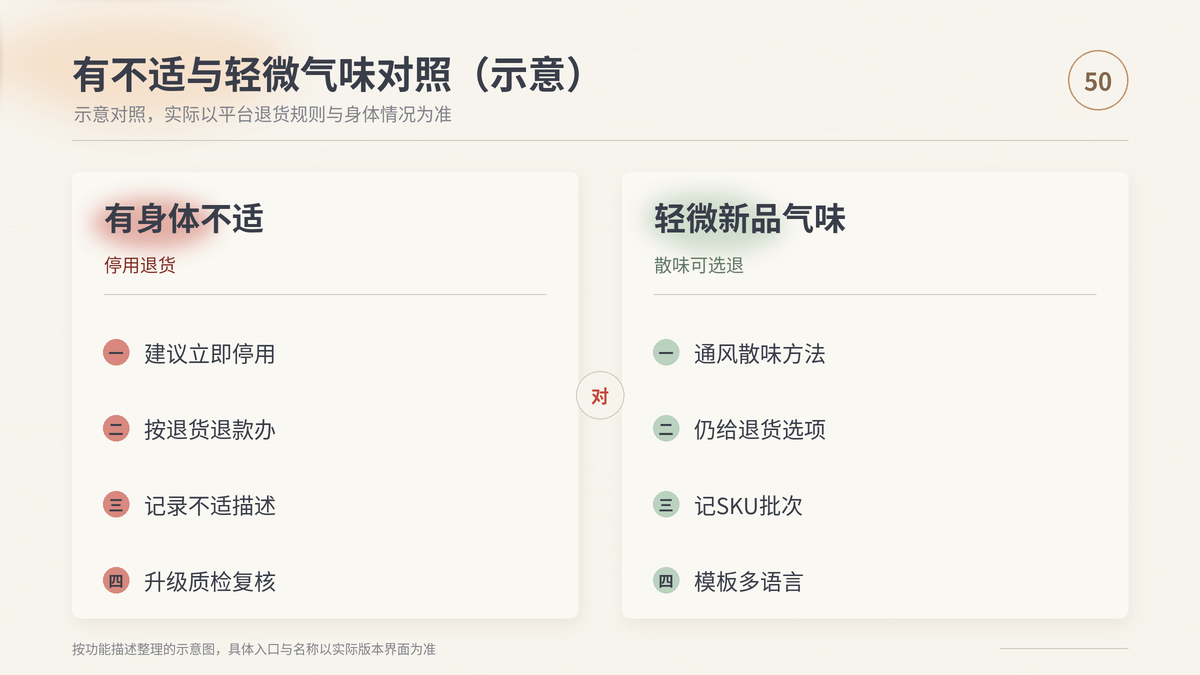Click green bullet 三 beside 记SKU批次
Screen dimensions: 1200x675
point(666,505)
